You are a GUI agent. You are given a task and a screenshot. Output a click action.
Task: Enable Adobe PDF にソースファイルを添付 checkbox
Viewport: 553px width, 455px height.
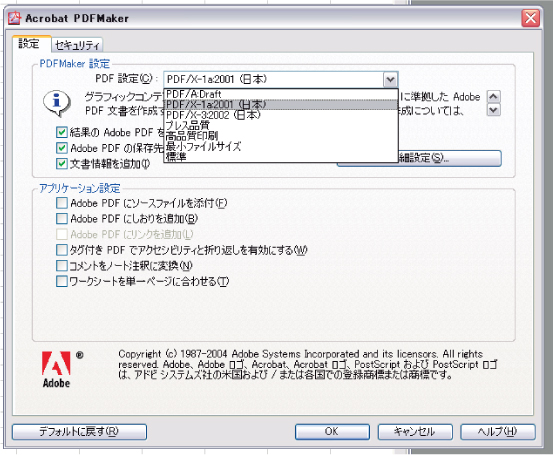(62, 203)
